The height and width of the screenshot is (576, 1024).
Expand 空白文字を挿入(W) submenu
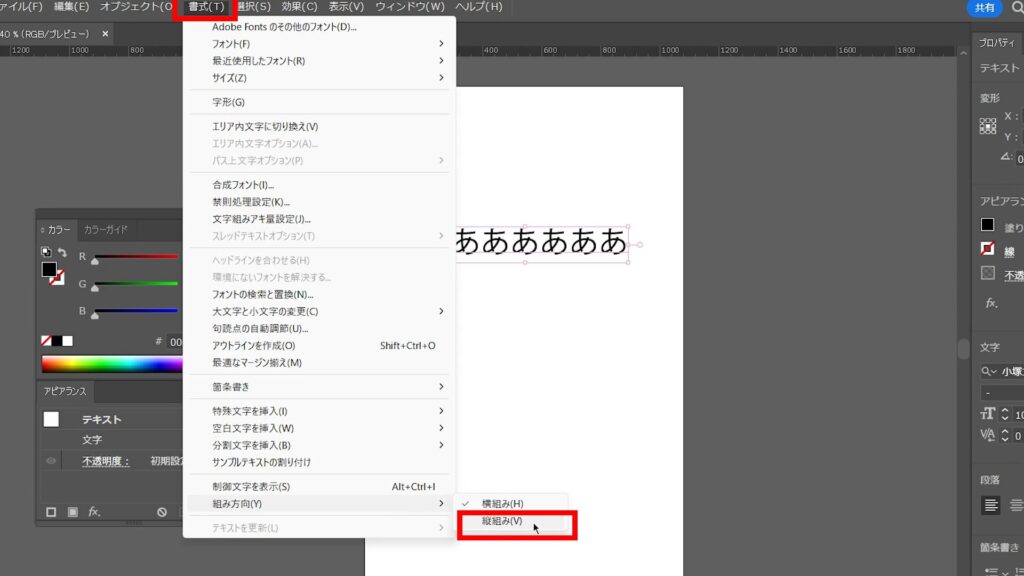point(320,428)
